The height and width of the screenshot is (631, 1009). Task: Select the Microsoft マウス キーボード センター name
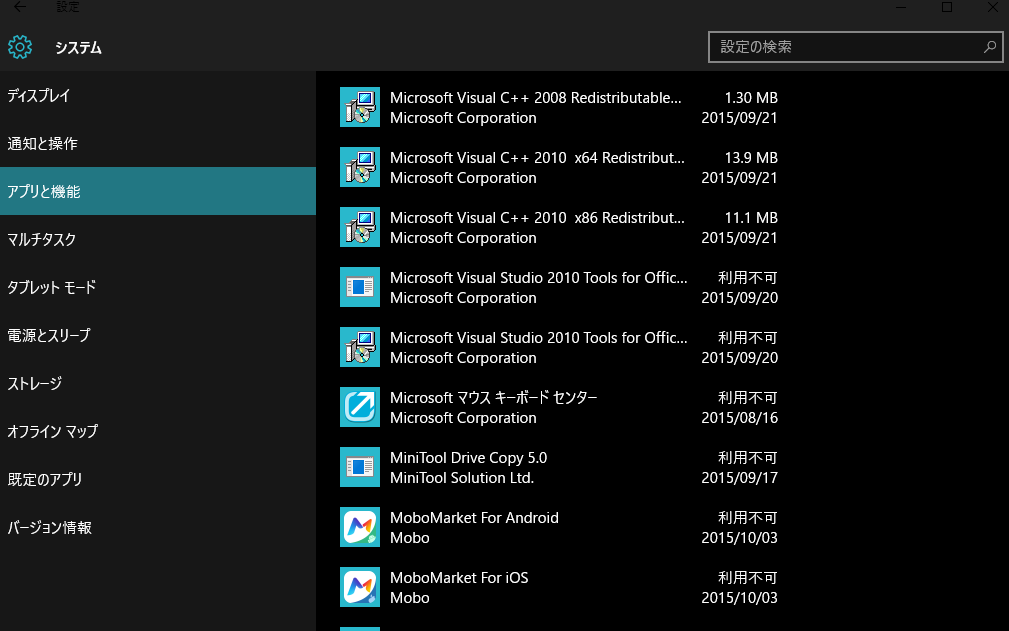(494, 398)
